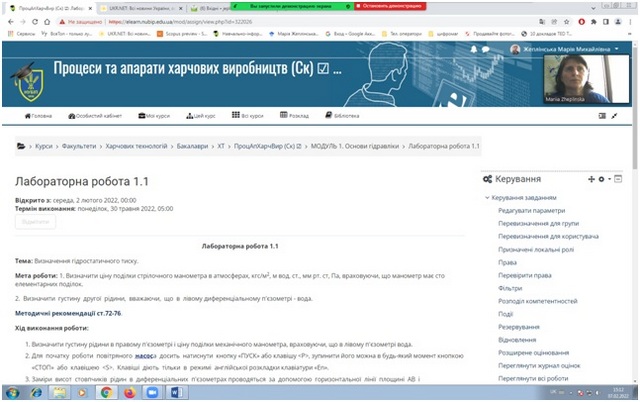640x402 pixels.
Task: Open ХТ breadcrumb link
Action: (221, 146)
